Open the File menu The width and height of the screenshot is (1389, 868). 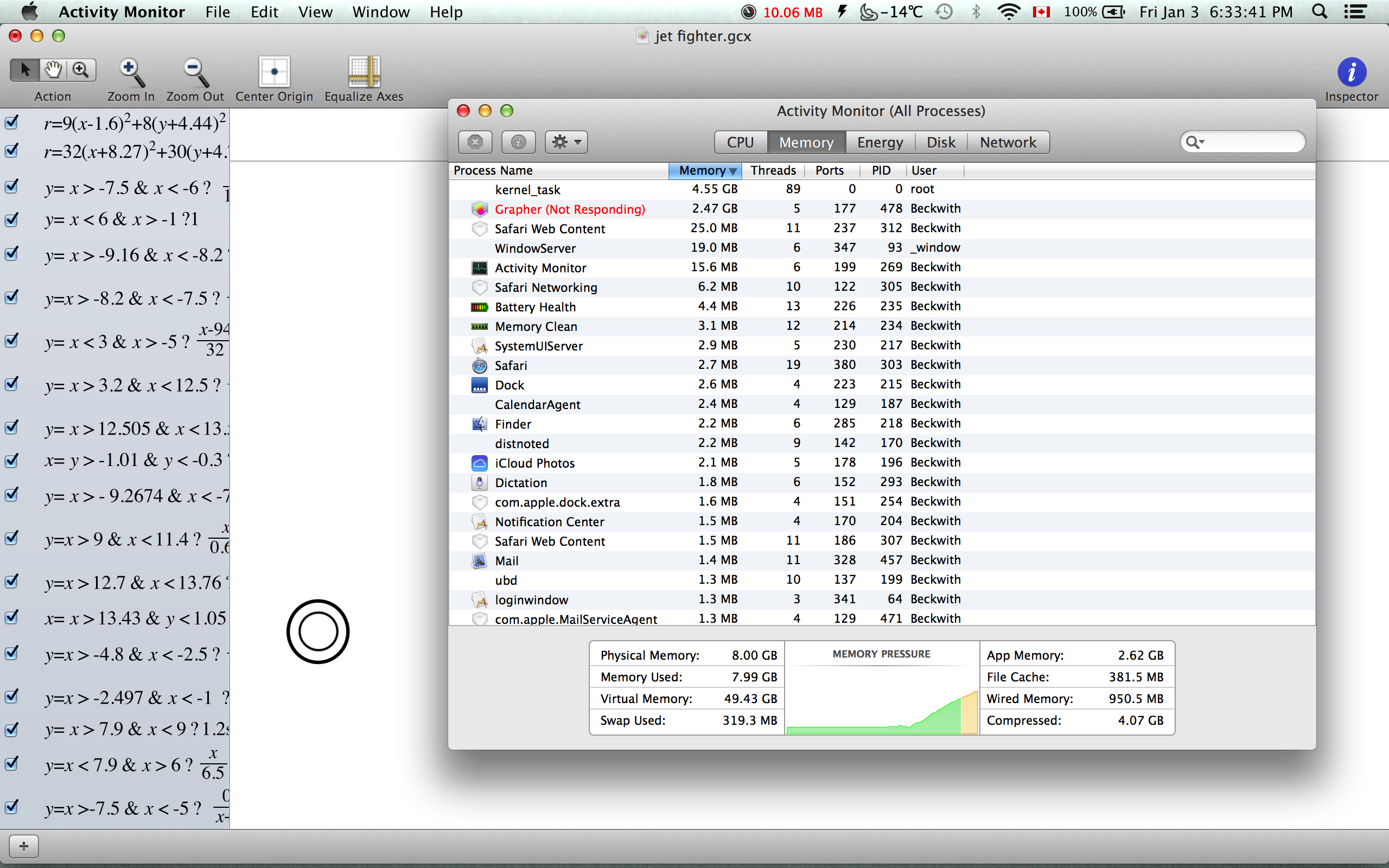(218, 12)
